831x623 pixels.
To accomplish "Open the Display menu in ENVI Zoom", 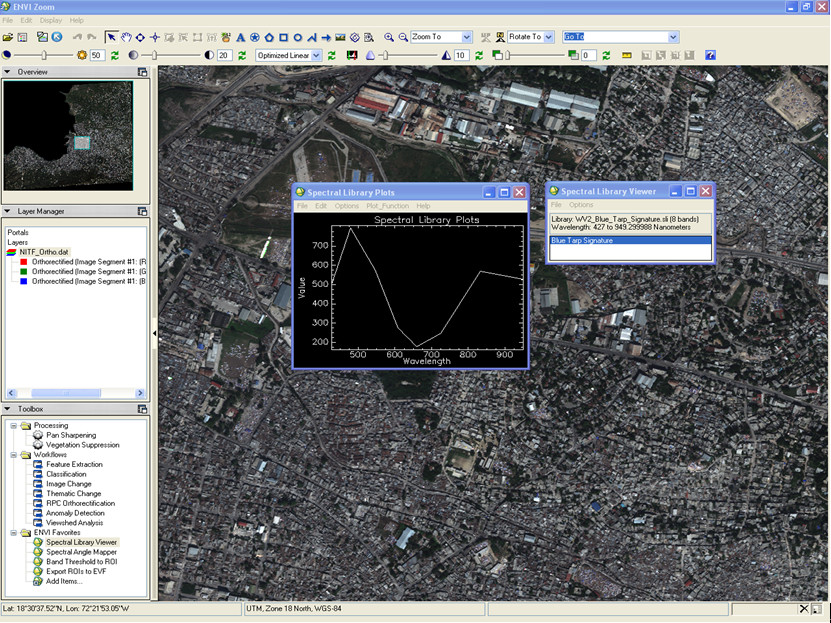I will tap(51, 20).
